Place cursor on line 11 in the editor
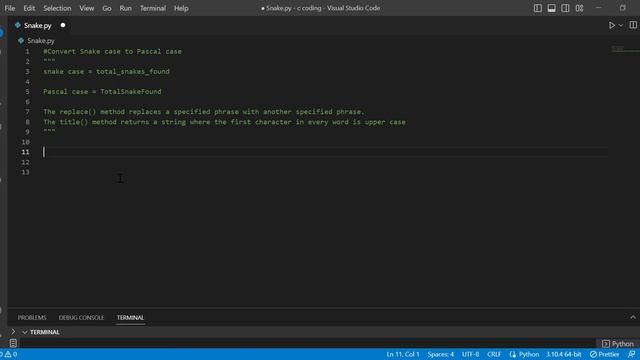 [325, 152]
